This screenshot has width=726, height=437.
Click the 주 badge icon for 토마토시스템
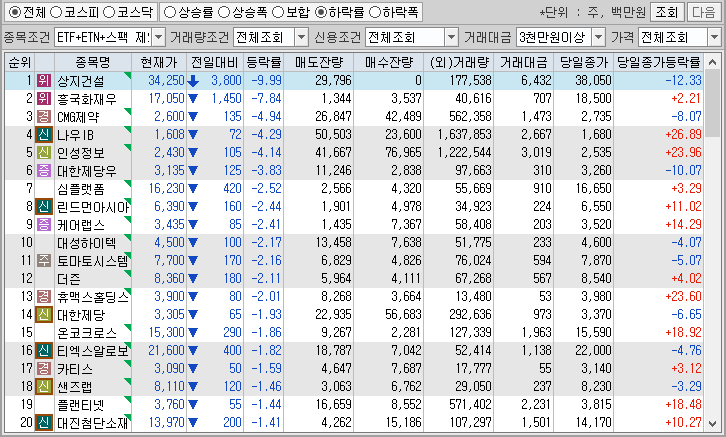point(44,261)
